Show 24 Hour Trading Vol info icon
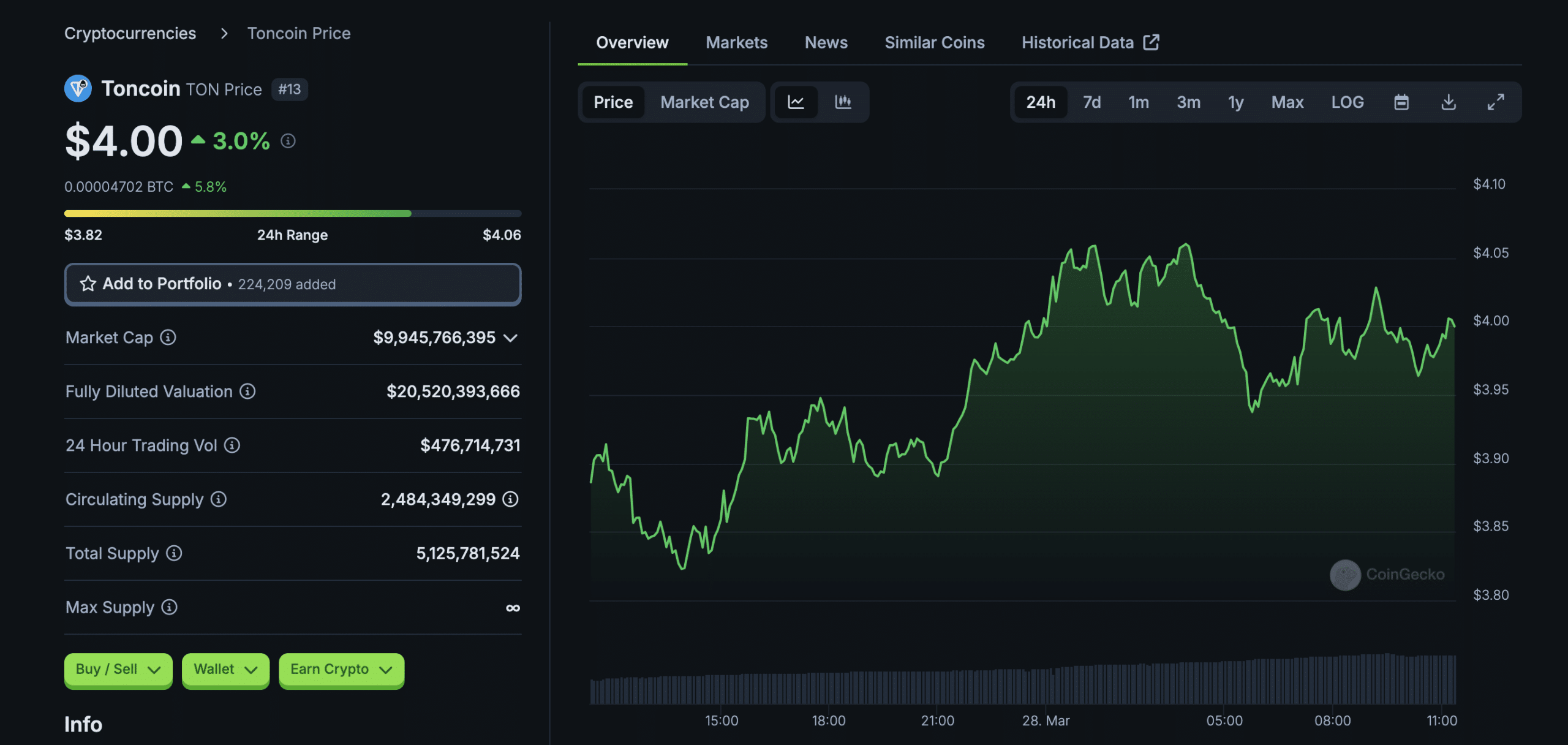The height and width of the screenshot is (745, 1568). point(232,445)
